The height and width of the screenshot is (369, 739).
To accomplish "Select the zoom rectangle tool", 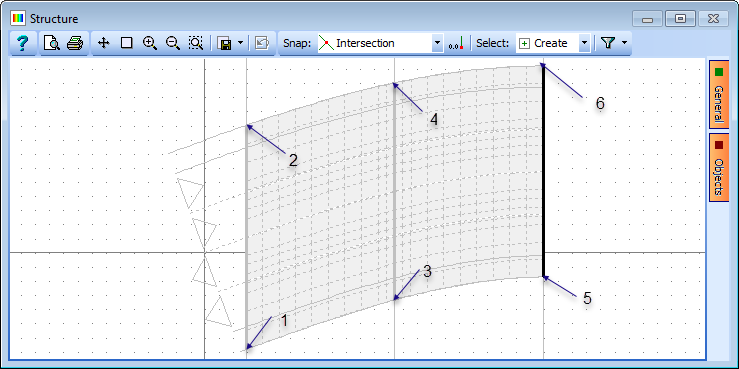I will [126, 43].
